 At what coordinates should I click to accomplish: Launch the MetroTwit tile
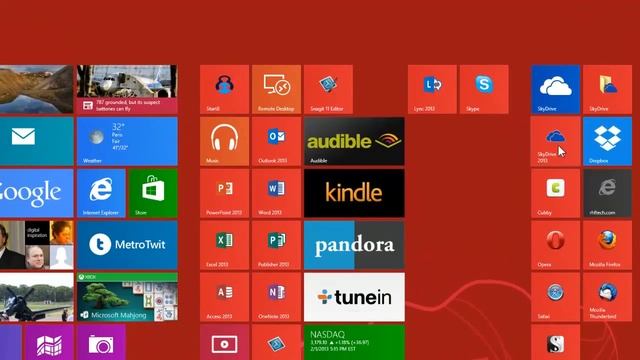pyautogui.click(x=127, y=245)
